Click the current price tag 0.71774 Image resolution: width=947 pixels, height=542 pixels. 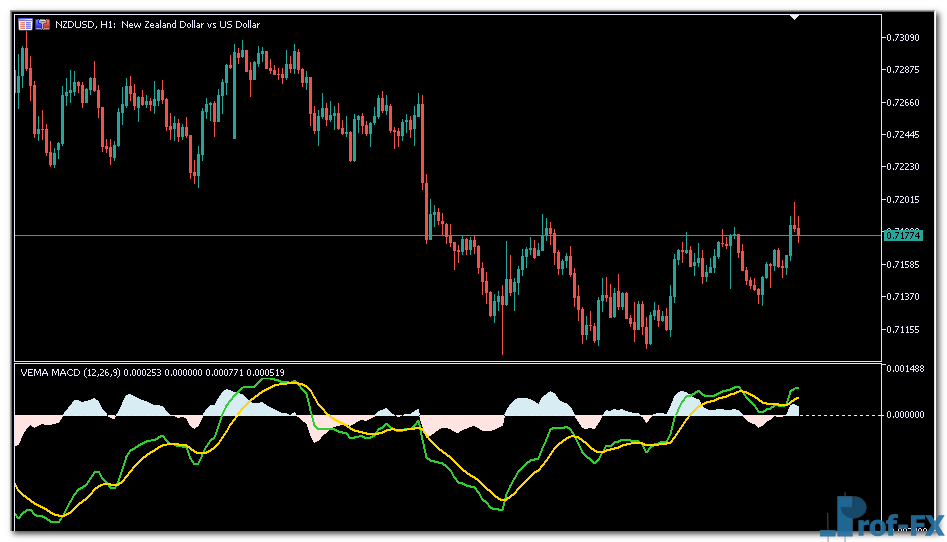tap(903, 235)
